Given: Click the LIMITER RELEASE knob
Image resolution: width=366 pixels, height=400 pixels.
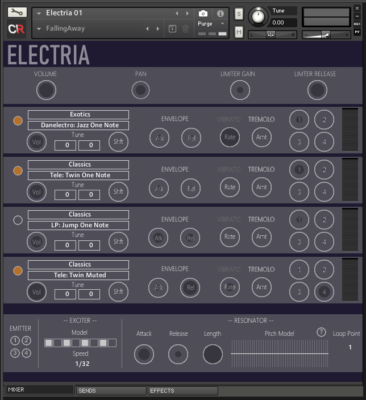Looking at the screenshot, I should click(317, 90).
